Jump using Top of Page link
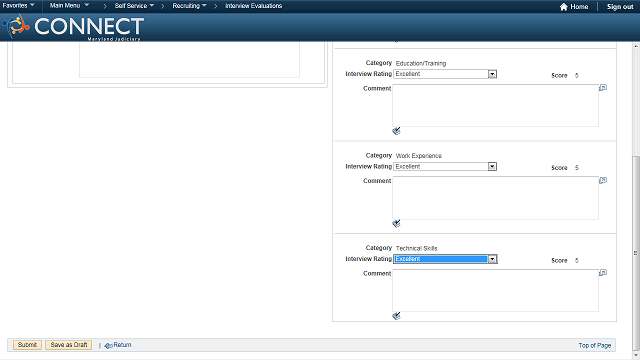 pyautogui.click(x=595, y=345)
